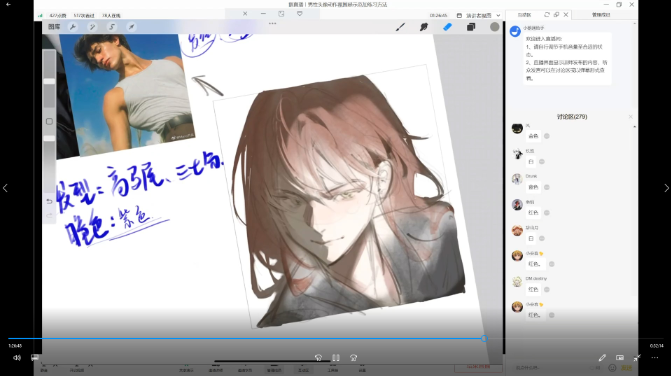Click the online viewers count text
The width and height of the screenshot is (671, 376).
111,15
